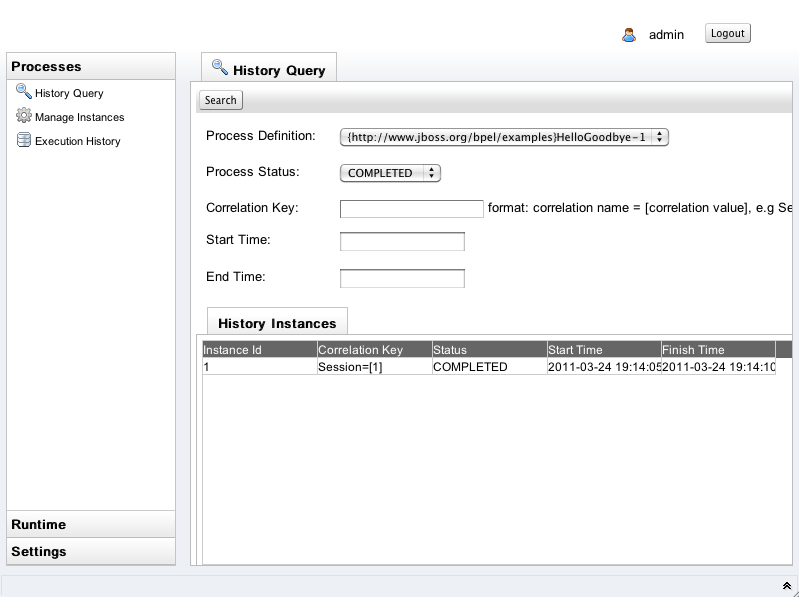799x597 pixels.
Task: Select the instance row with Session=[1]
Action: pyautogui.click(x=489, y=367)
